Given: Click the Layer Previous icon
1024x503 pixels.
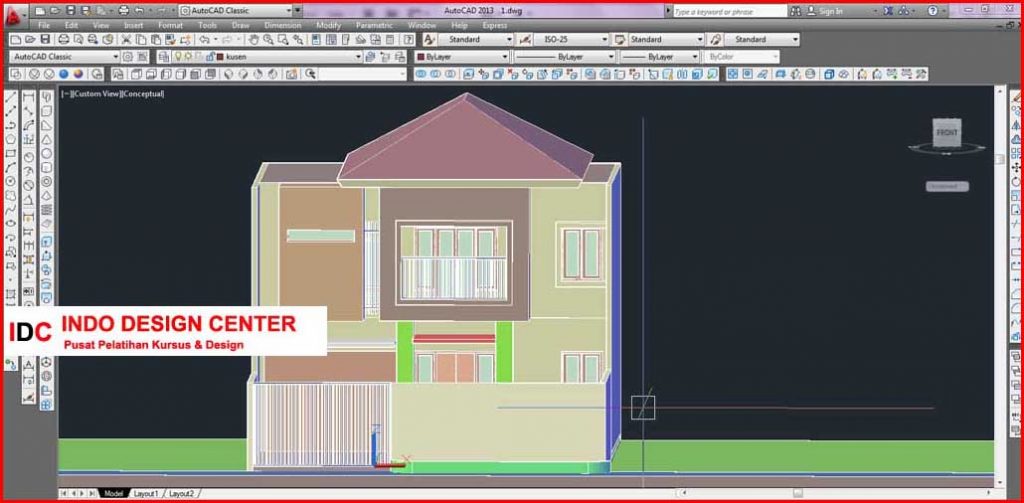Looking at the screenshot, I should click(x=384, y=57).
